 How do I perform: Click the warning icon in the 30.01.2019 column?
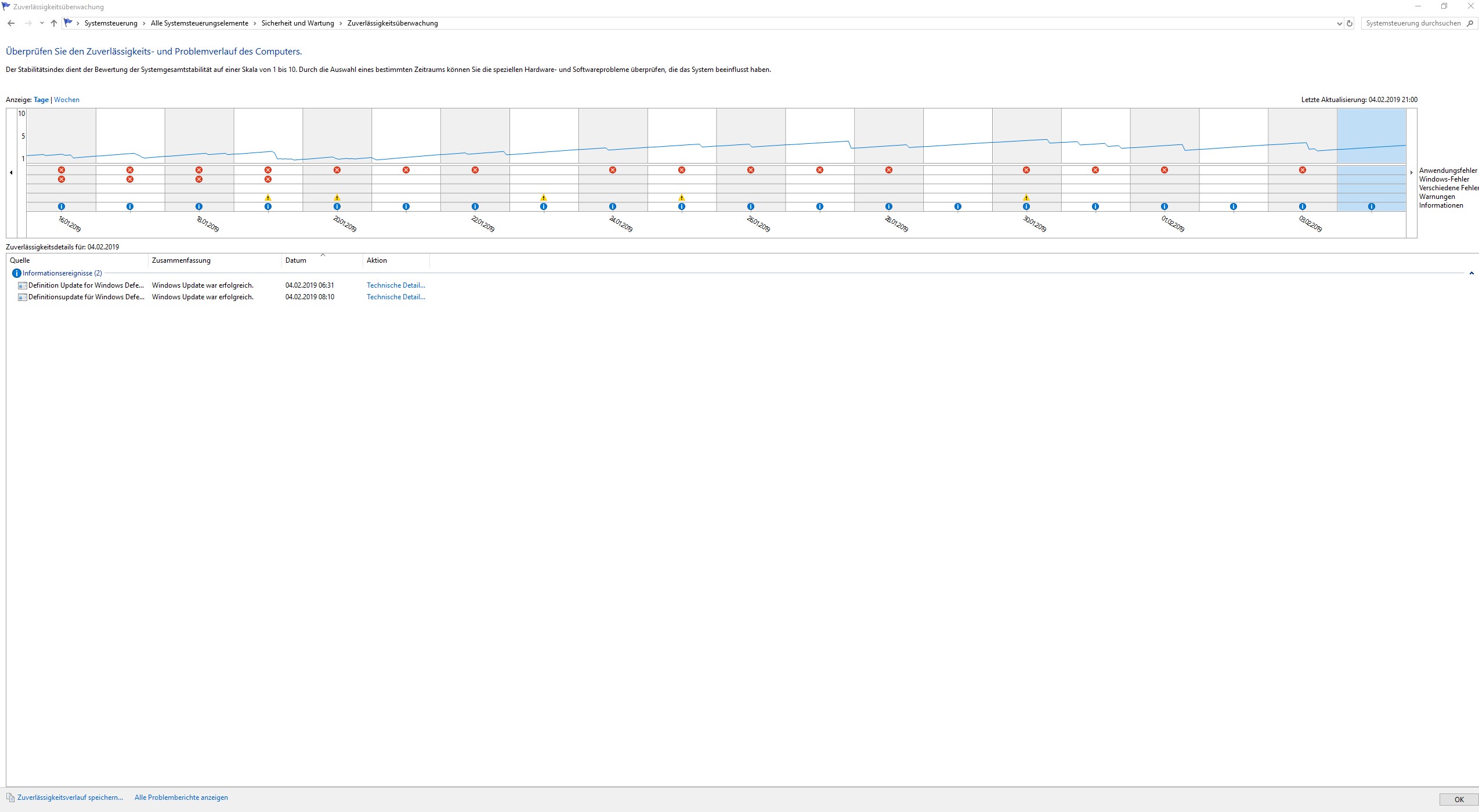pos(1026,198)
